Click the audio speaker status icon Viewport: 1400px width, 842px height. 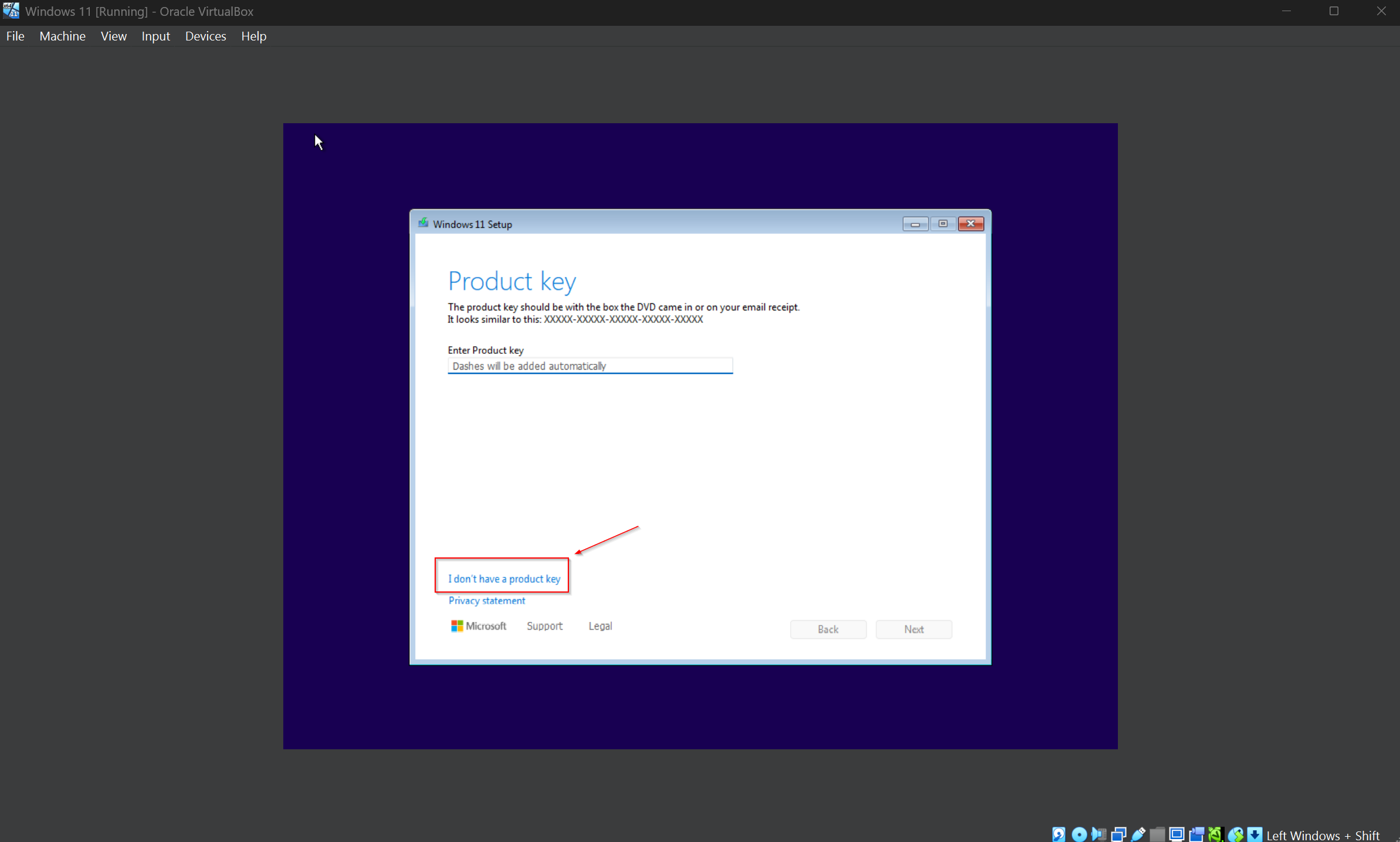pyautogui.click(x=1099, y=834)
